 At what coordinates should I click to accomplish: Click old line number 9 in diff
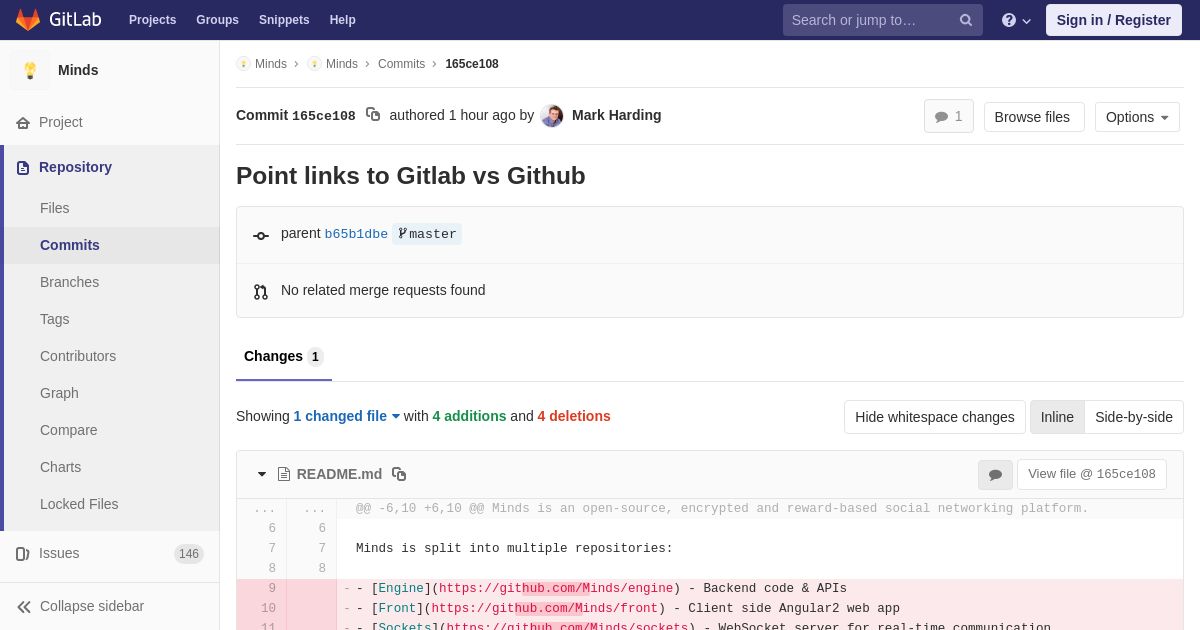[262, 588]
